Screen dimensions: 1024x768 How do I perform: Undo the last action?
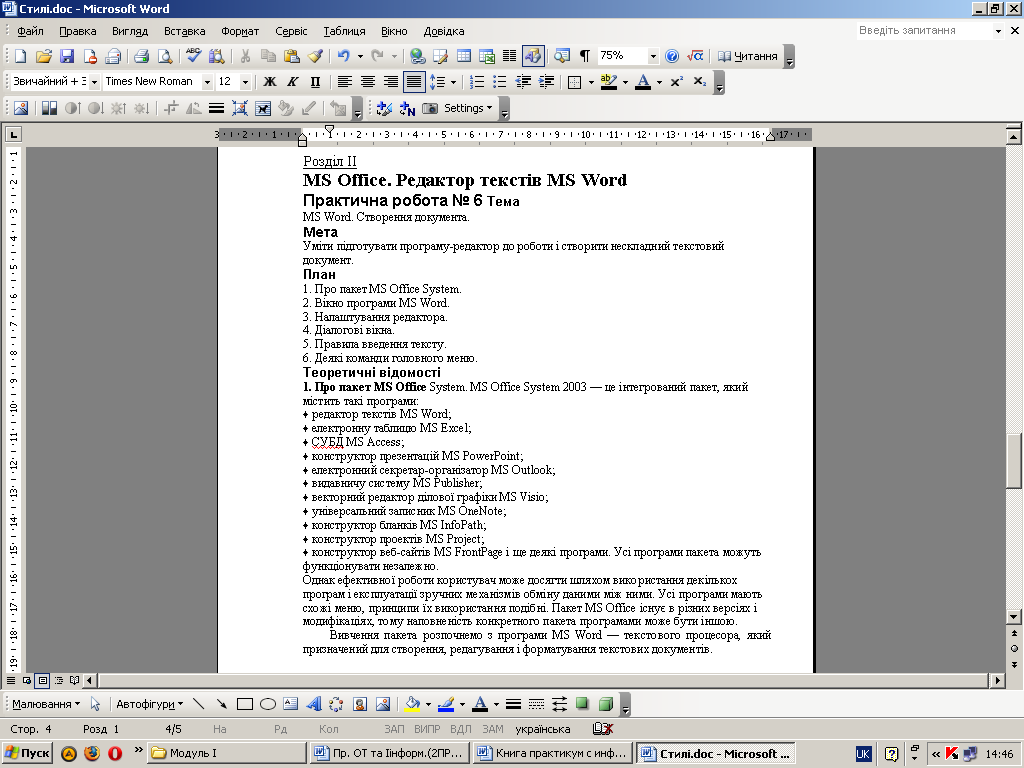(344, 56)
